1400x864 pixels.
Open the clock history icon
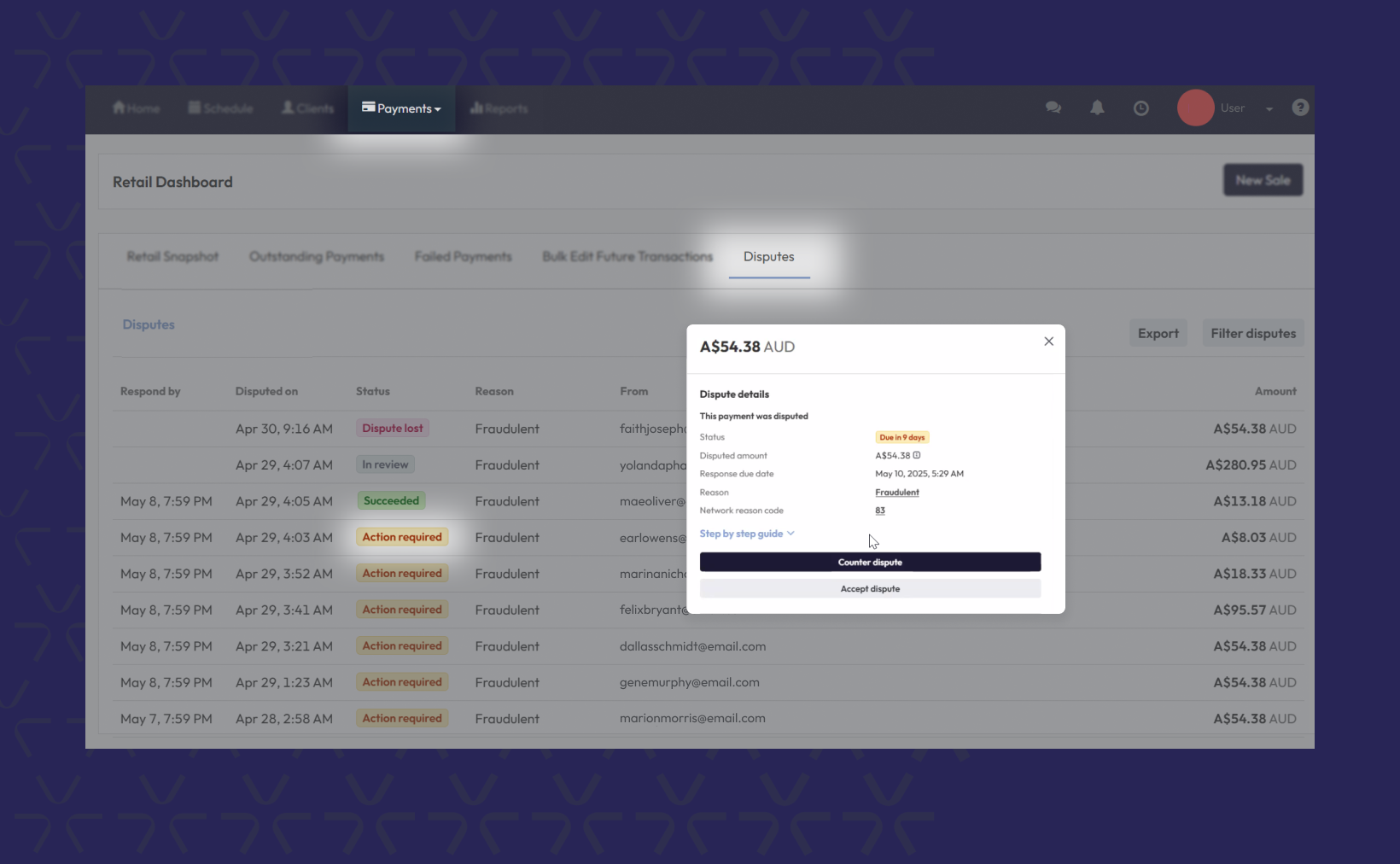(x=1140, y=108)
